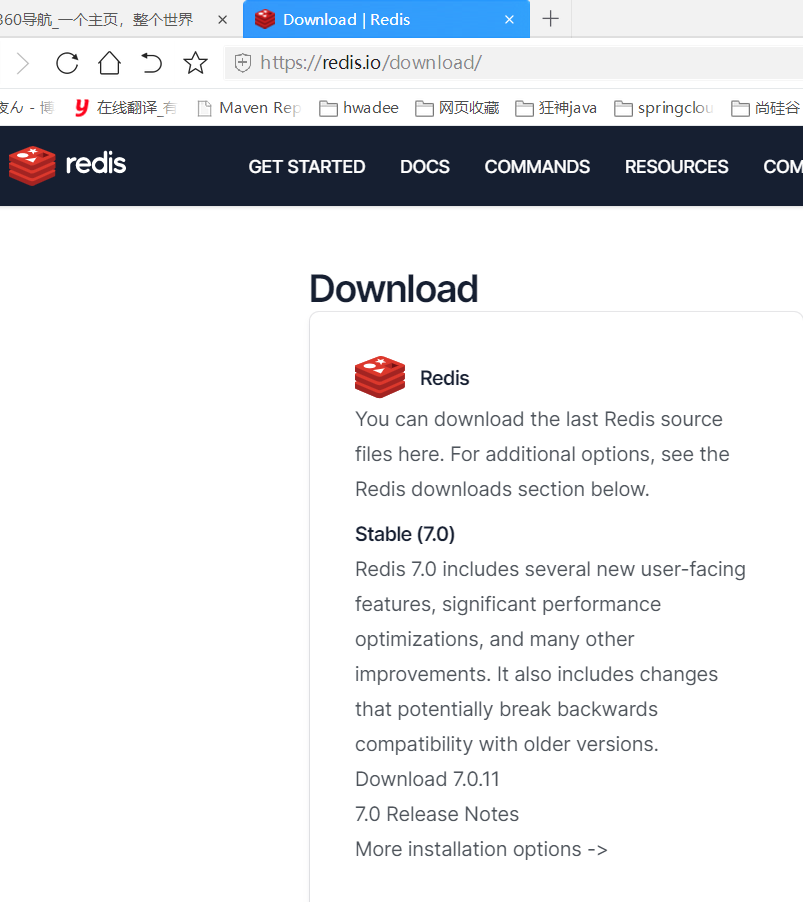
Task: Select the Download | Redis tab
Action: click(x=386, y=20)
